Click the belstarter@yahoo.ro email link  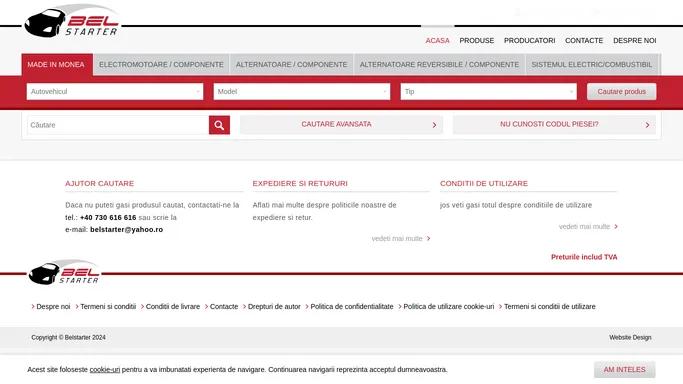pyautogui.click(x=126, y=229)
